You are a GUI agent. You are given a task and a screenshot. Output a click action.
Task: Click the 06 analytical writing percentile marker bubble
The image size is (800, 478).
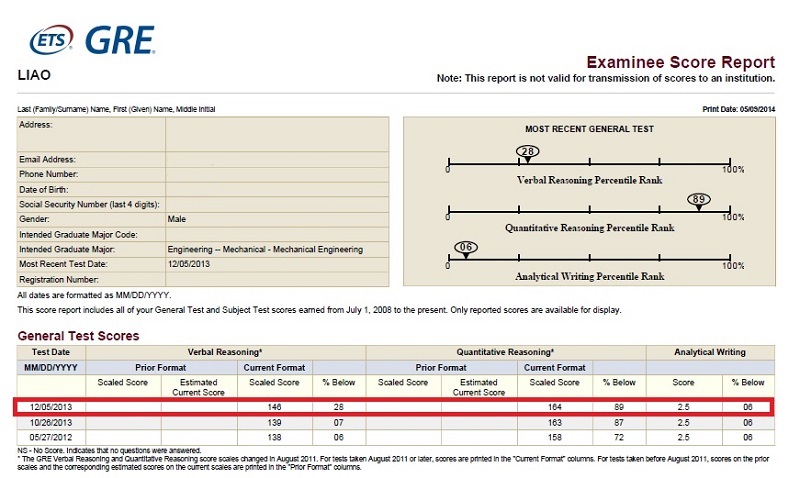(466, 247)
